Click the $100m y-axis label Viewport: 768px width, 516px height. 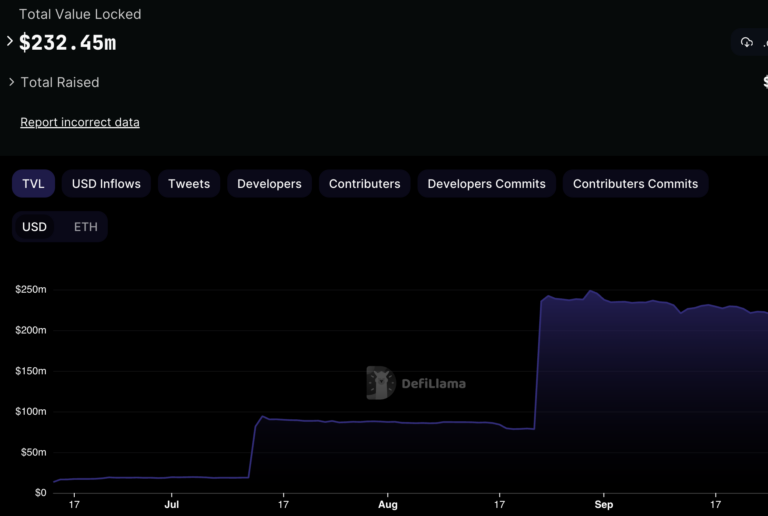31,412
